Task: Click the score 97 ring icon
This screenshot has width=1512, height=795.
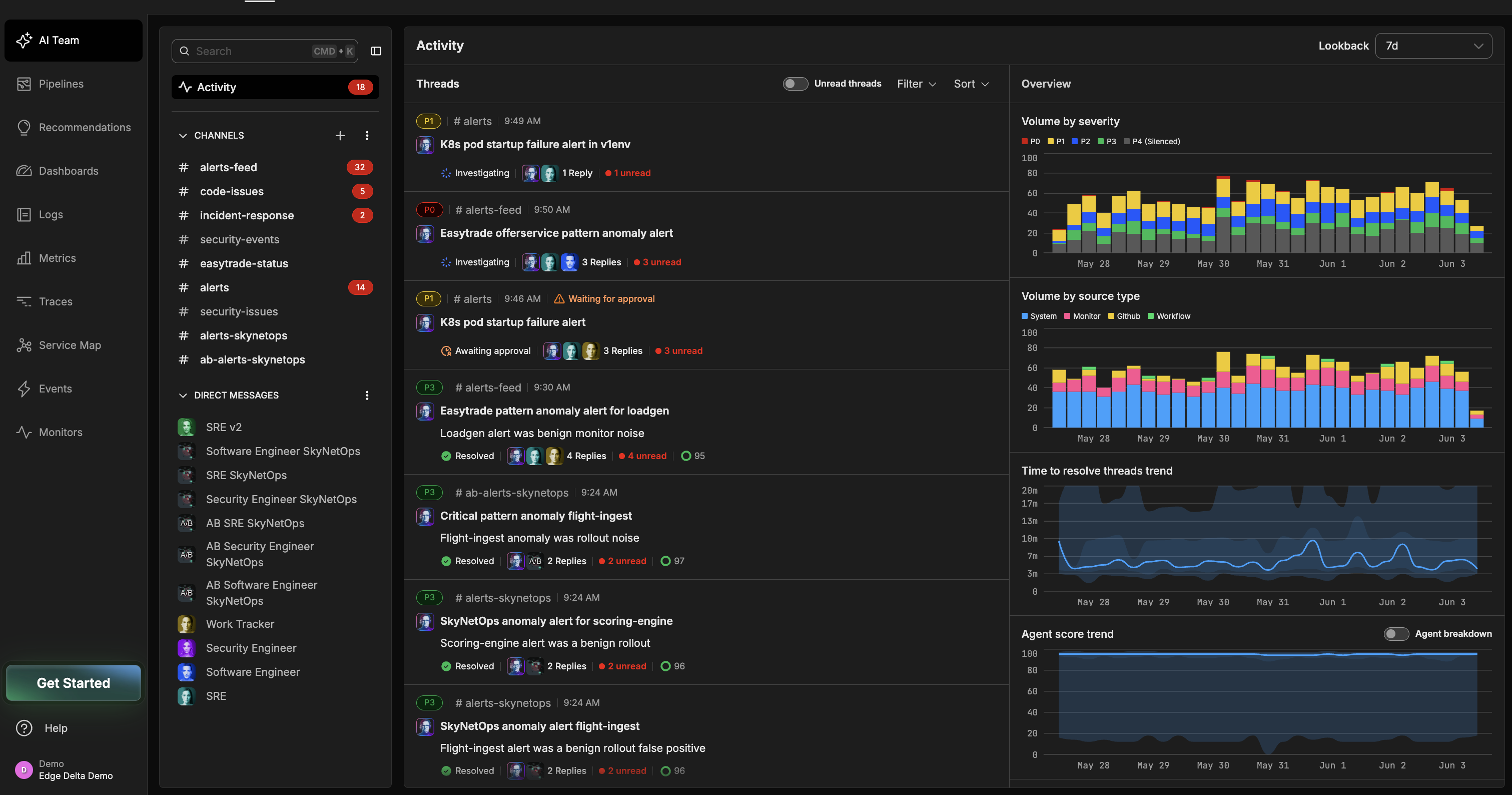Action: click(x=665, y=561)
